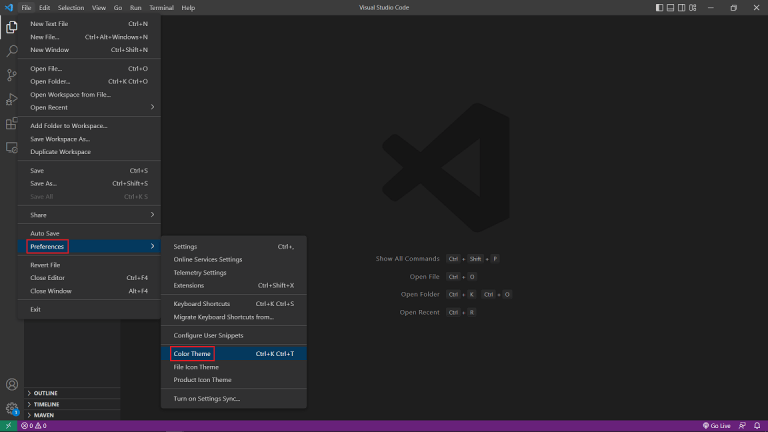
Task: Open the Run and Debug view
Action: click(x=12, y=99)
